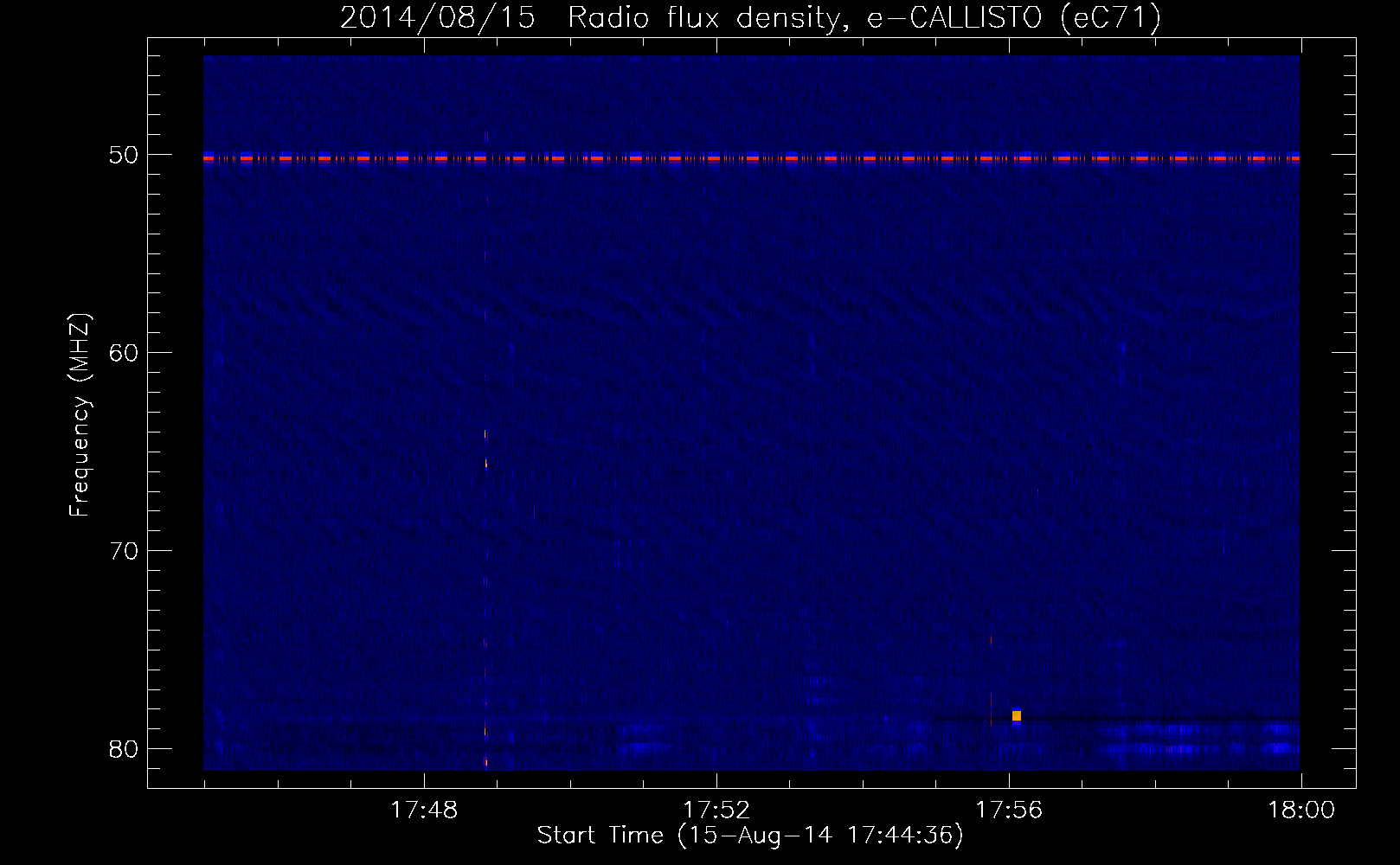The width and height of the screenshot is (1400, 865).
Task: Select the 'Frequency (MHZ)' y-axis label
Action: click(79, 416)
